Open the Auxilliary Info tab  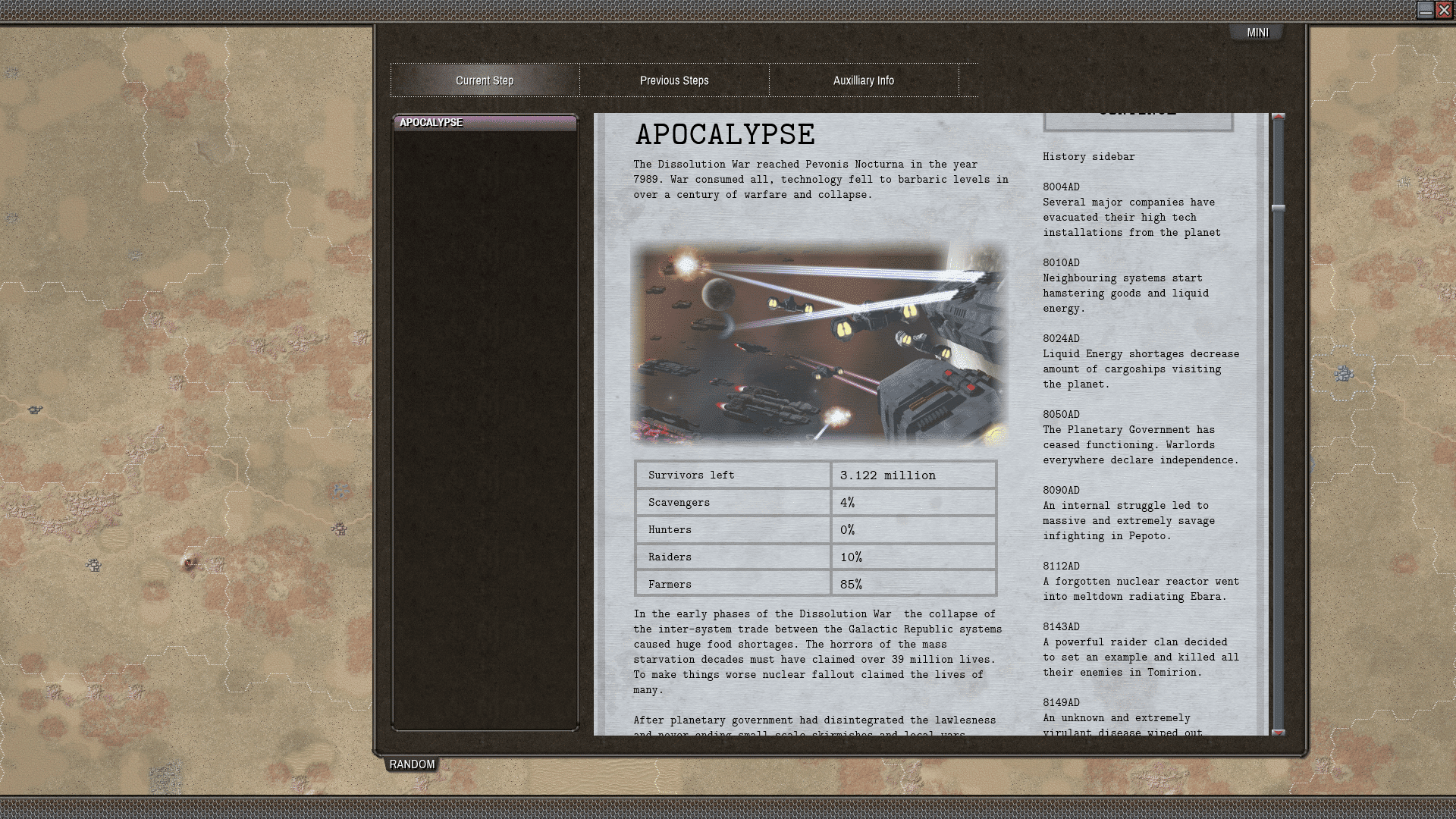point(864,80)
